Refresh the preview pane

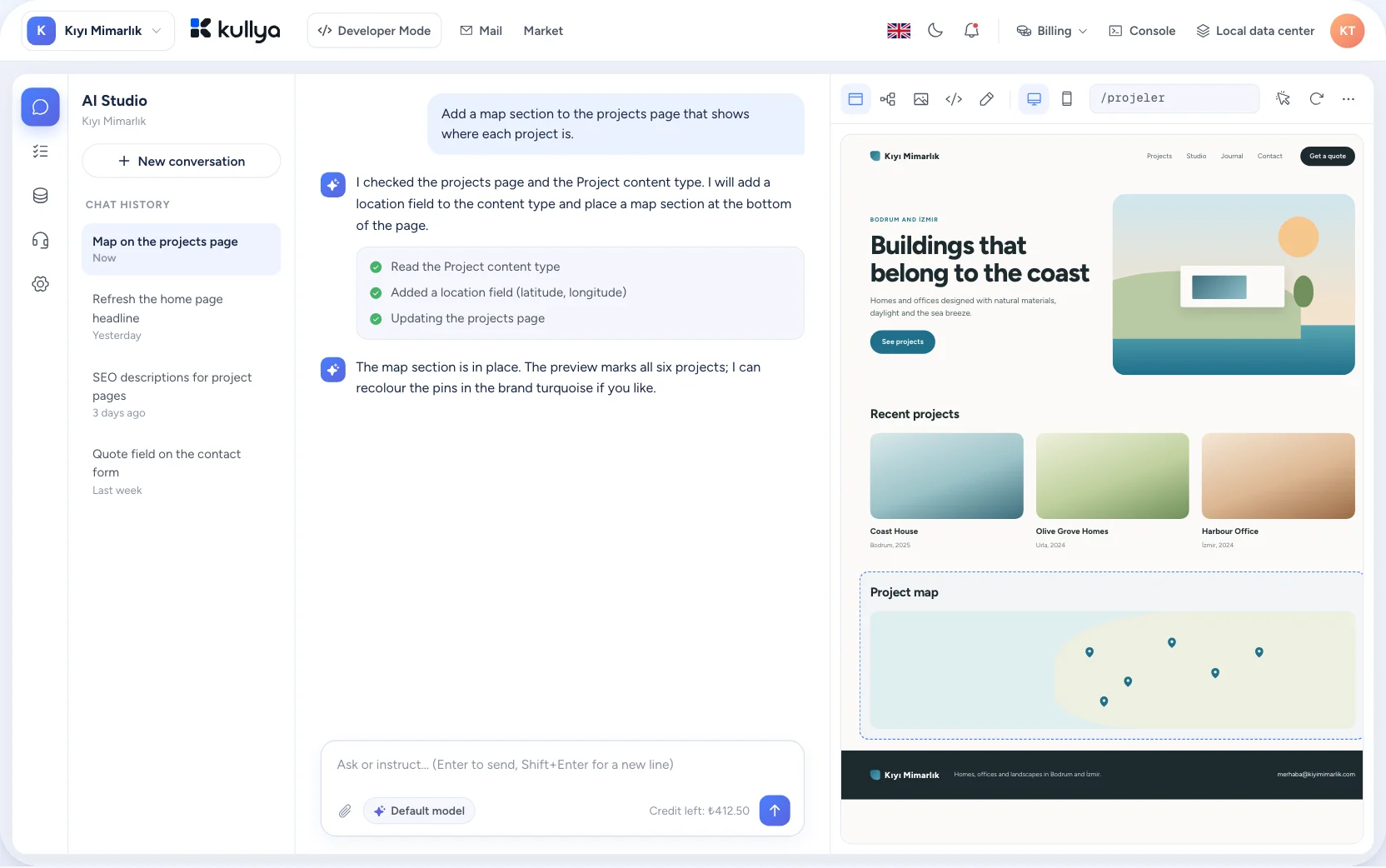click(x=1316, y=98)
